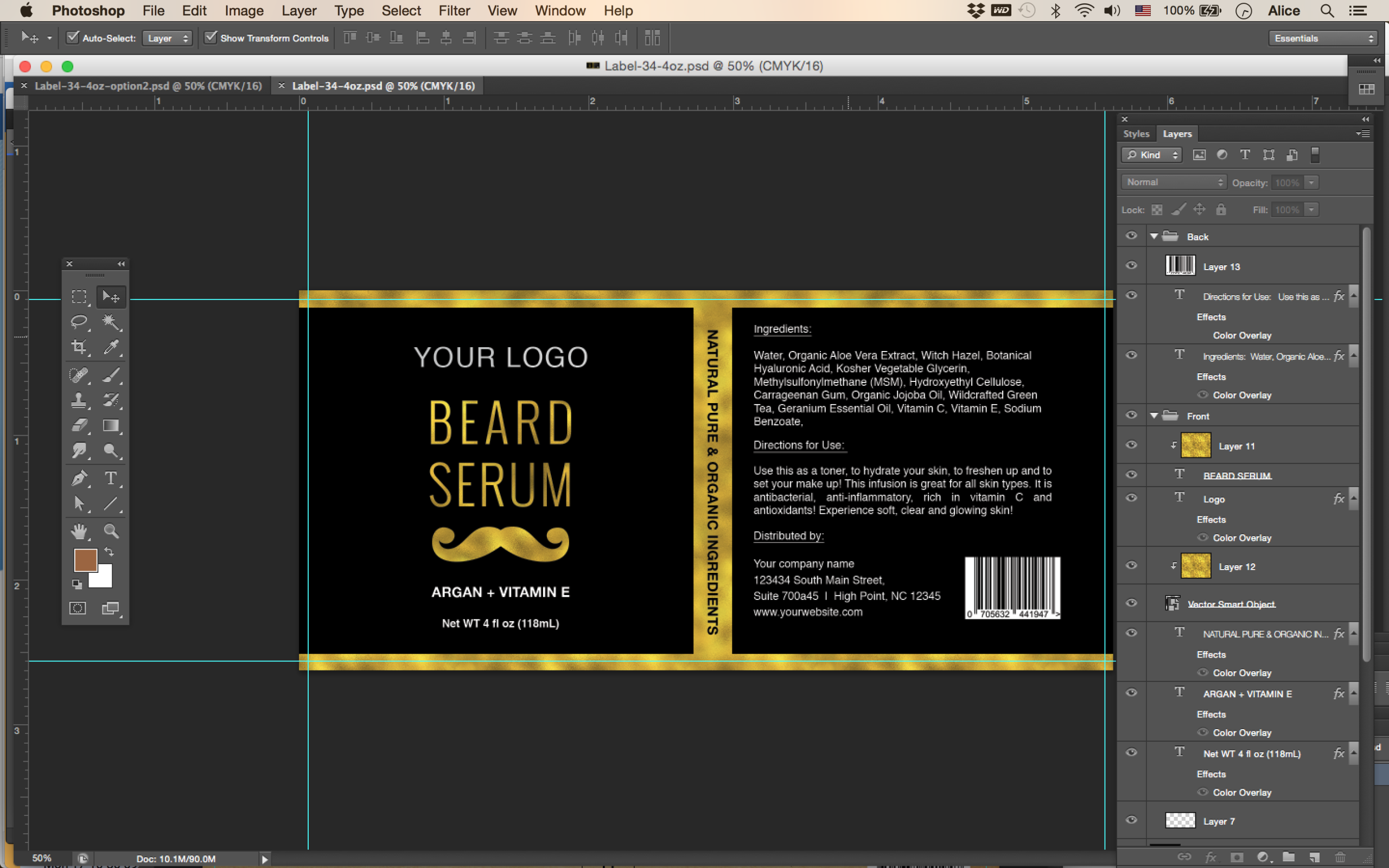Viewport: 1389px width, 868px height.
Task: Disable Show Transform Controls
Action: [211, 38]
